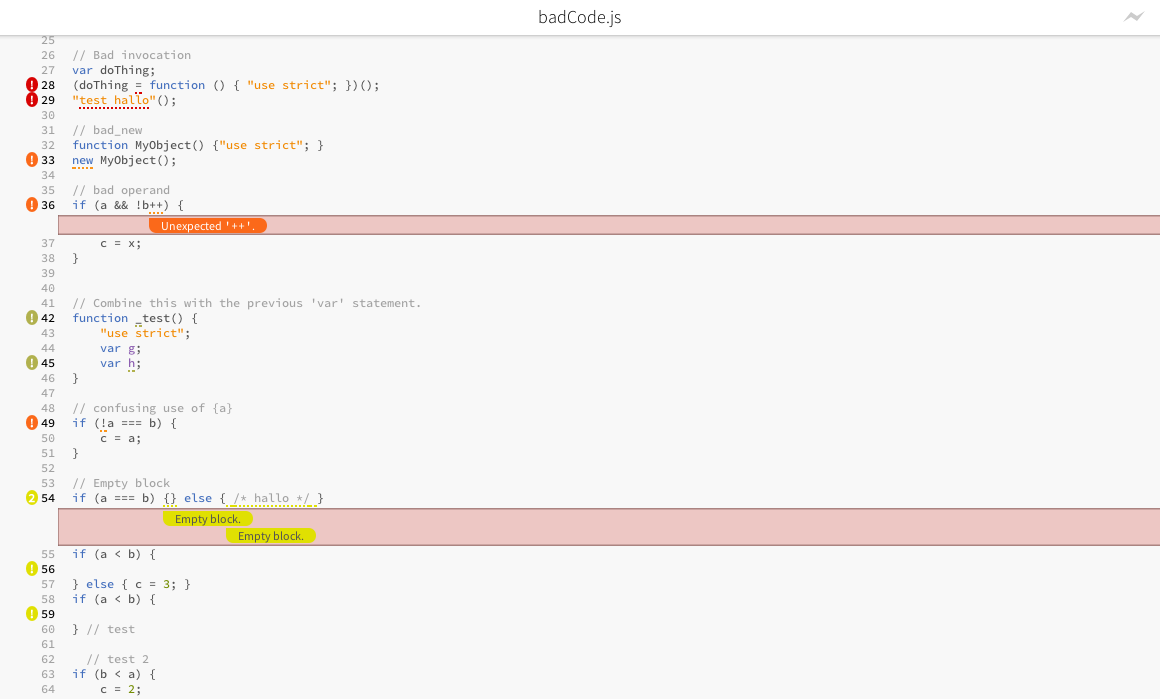This screenshot has height=699, width=1160.
Task: Click the yellow warning icon on line 42
Action: pos(31,318)
